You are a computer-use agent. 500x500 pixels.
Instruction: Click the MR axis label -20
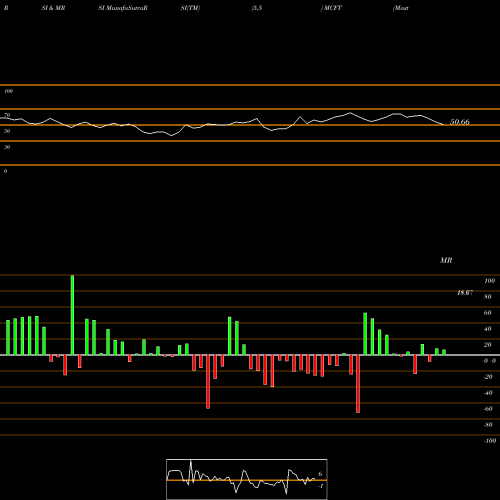point(488,377)
